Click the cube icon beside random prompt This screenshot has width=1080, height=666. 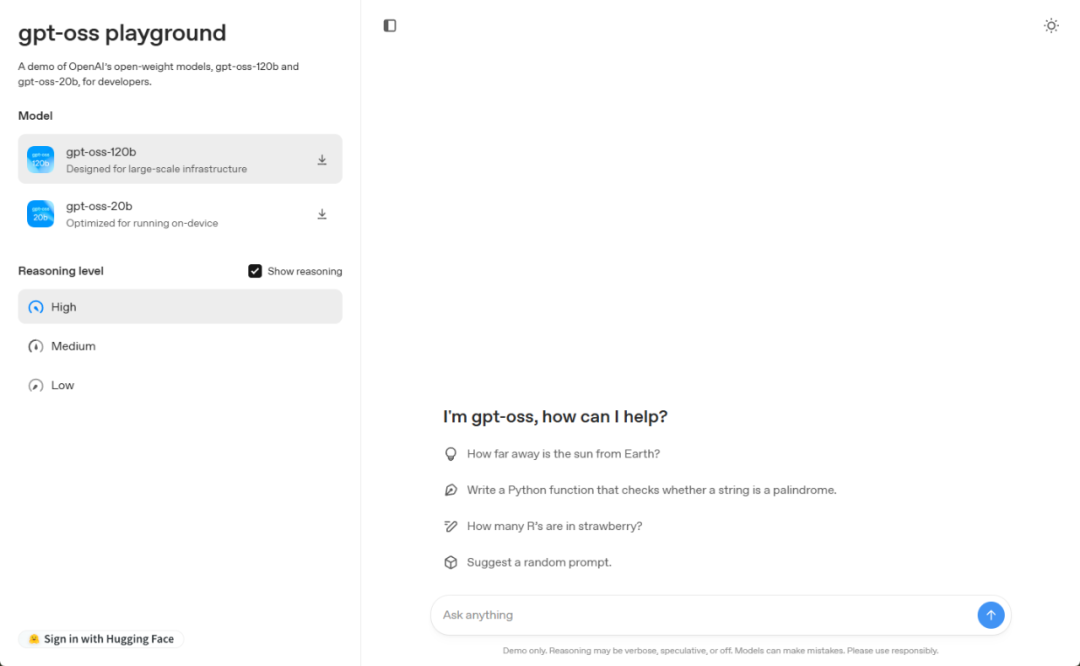pyautogui.click(x=450, y=563)
